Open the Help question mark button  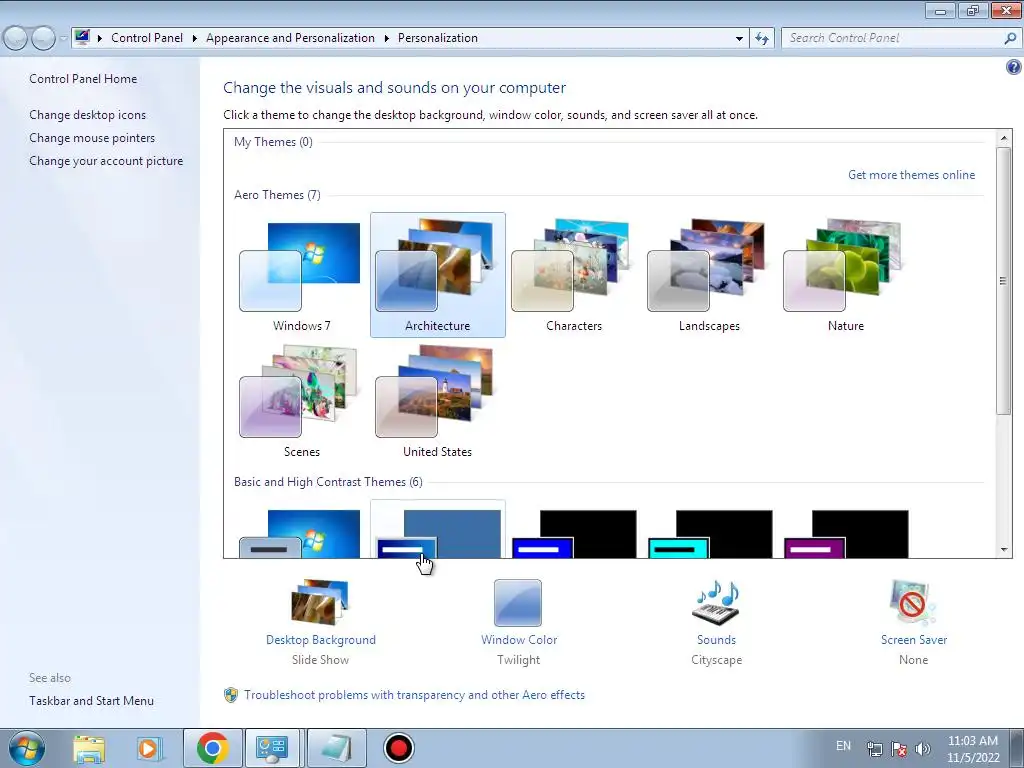1014,67
